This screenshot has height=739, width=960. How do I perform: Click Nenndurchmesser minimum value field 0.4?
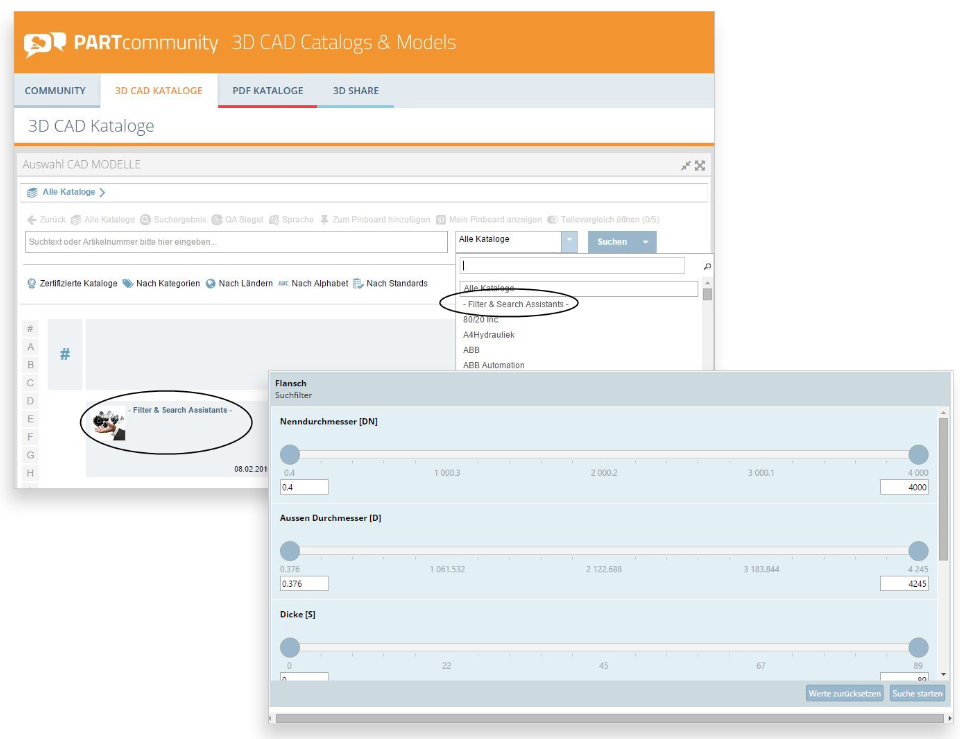click(x=304, y=487)
